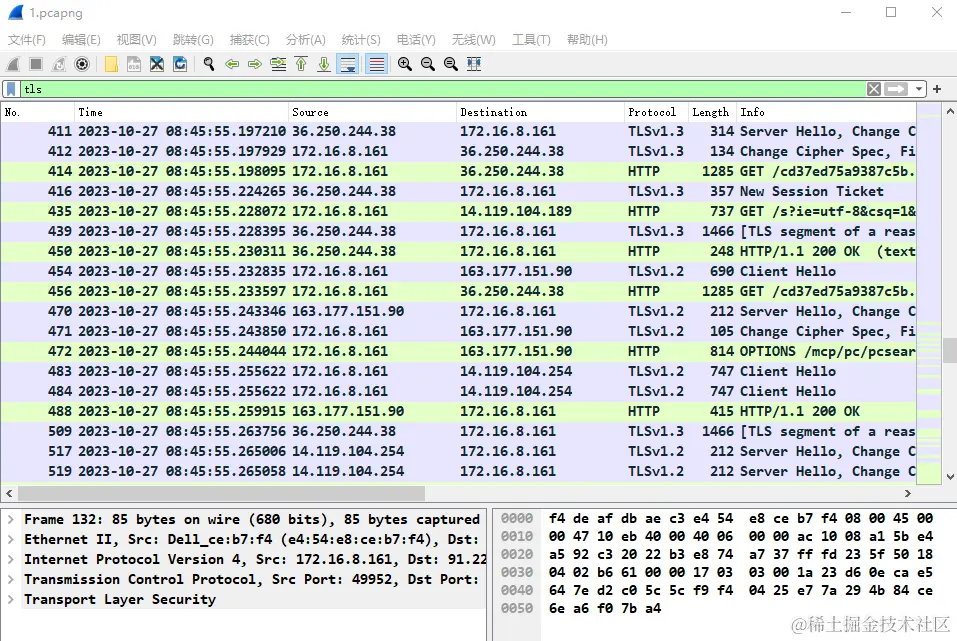Open capture options gear icon
This screenshot has height=641, width=957.
82,64
